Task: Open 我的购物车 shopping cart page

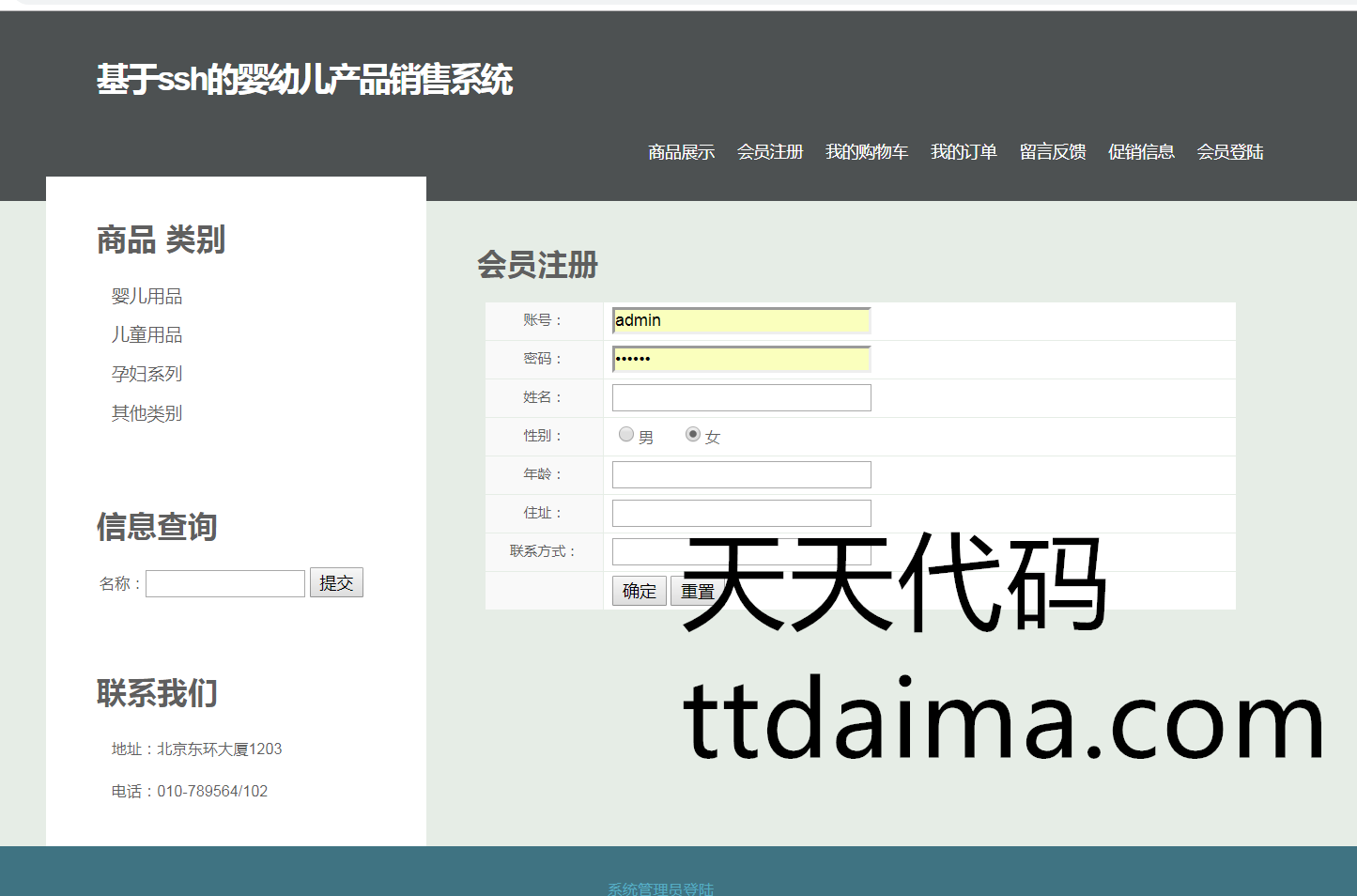Action: tap(866, 152)
